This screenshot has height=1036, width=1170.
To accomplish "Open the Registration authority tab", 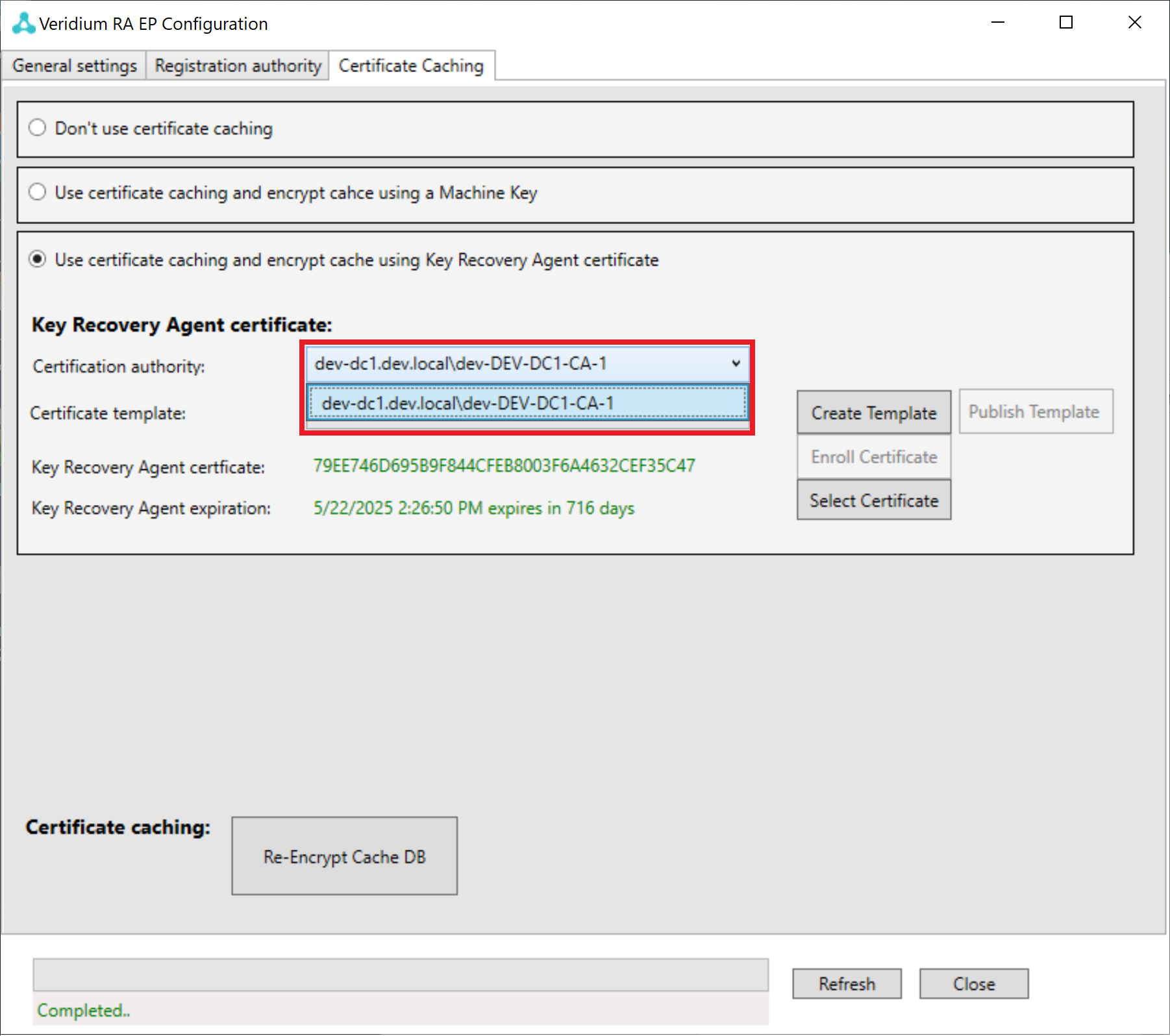I will click(x=238, y=66).
